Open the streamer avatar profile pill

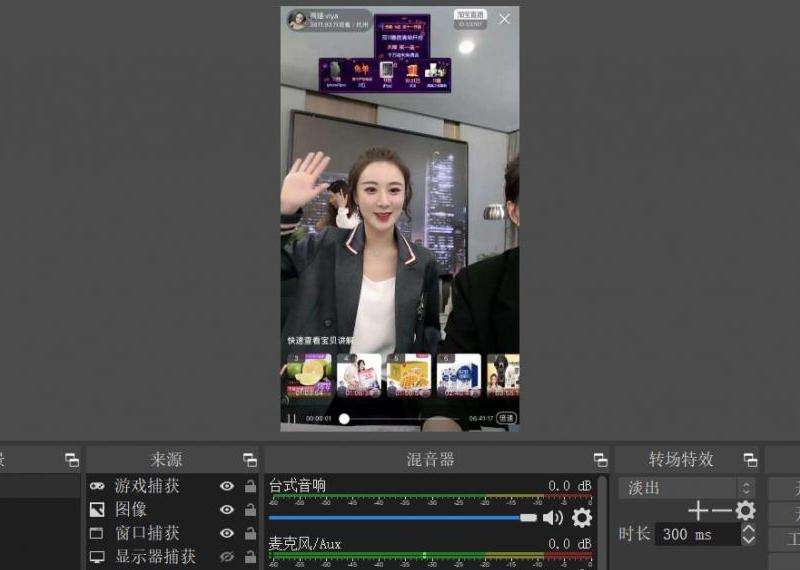pos(330,20)
